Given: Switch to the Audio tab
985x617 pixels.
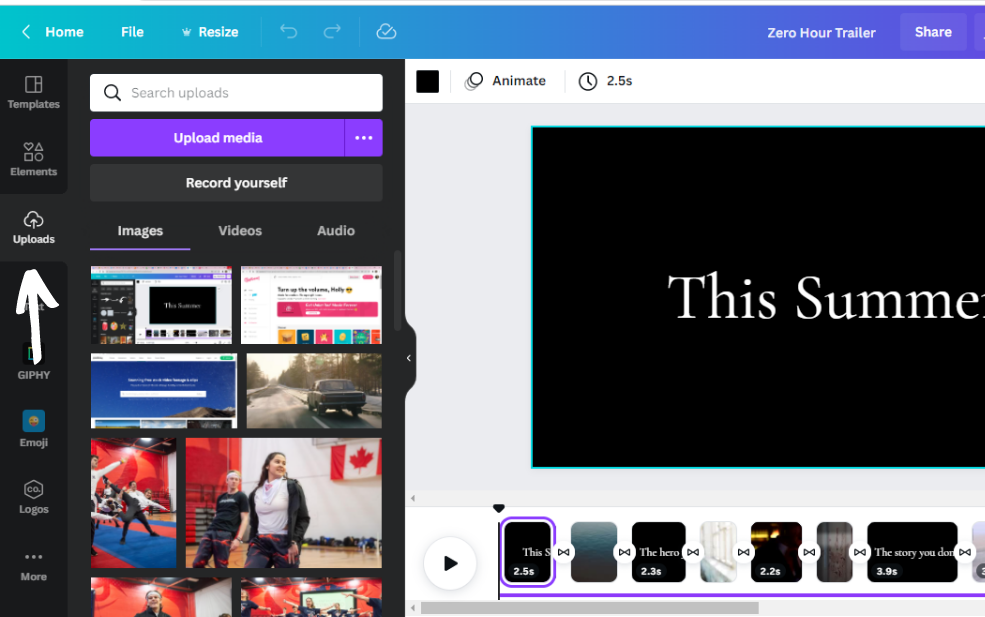Looking at the screenshot, I should [336, 231].
